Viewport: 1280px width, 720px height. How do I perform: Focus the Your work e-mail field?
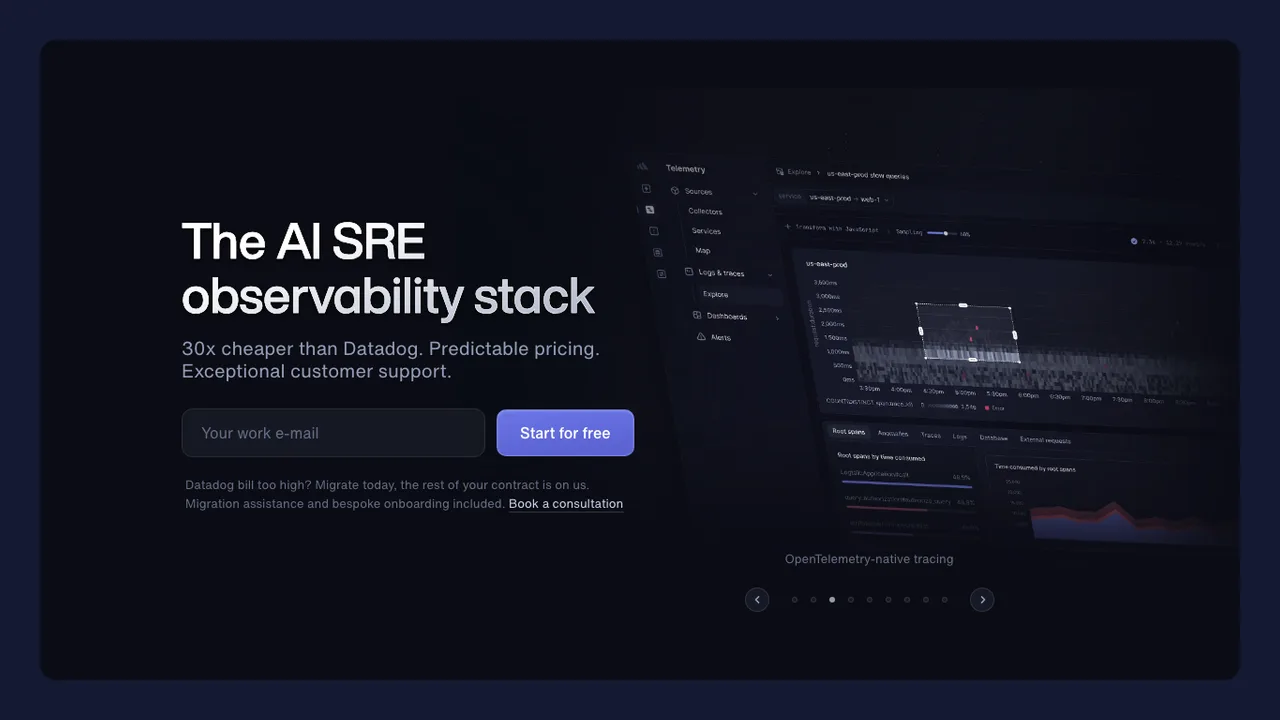click(x=333, y=433)
